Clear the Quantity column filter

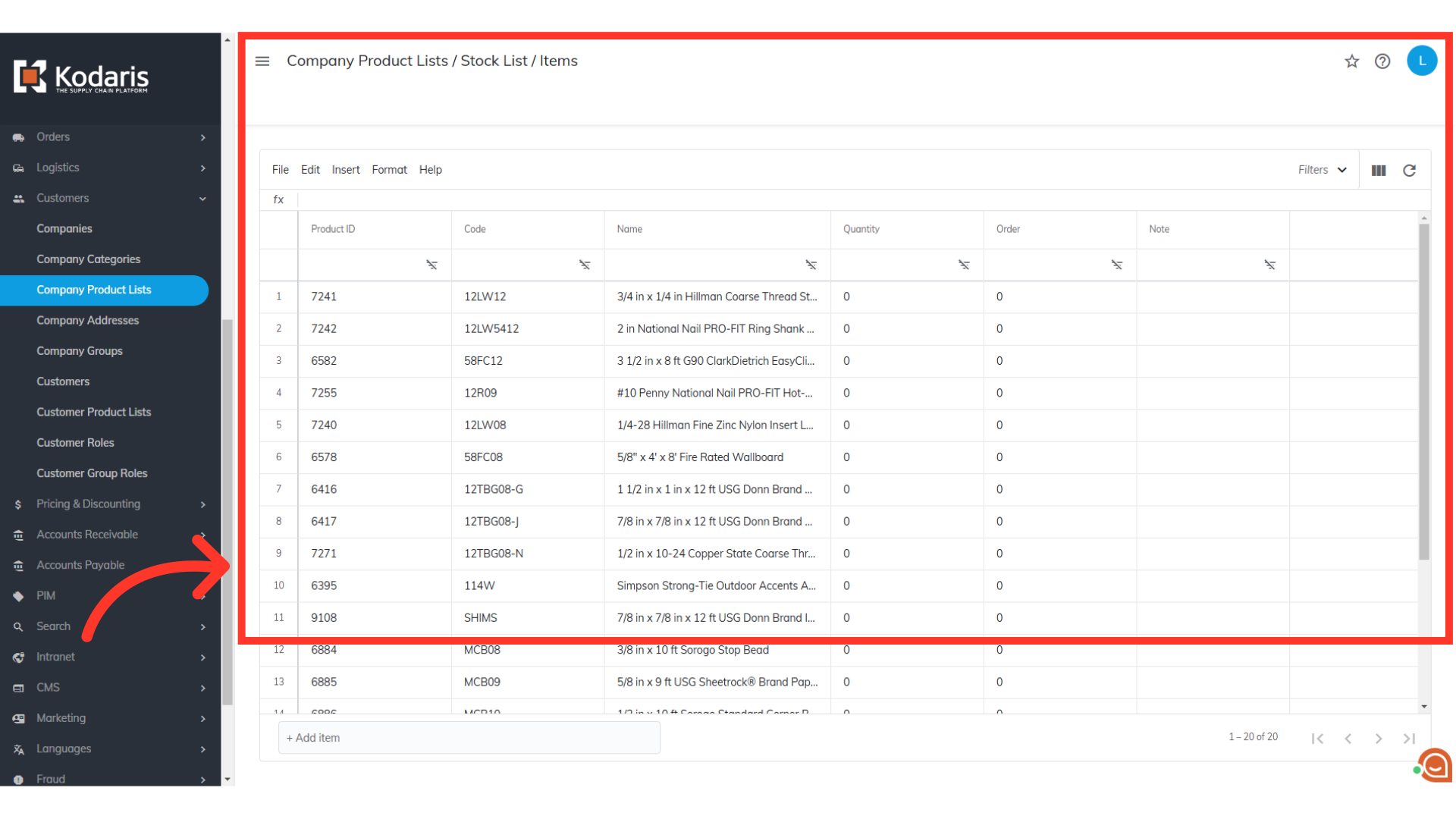964,265
